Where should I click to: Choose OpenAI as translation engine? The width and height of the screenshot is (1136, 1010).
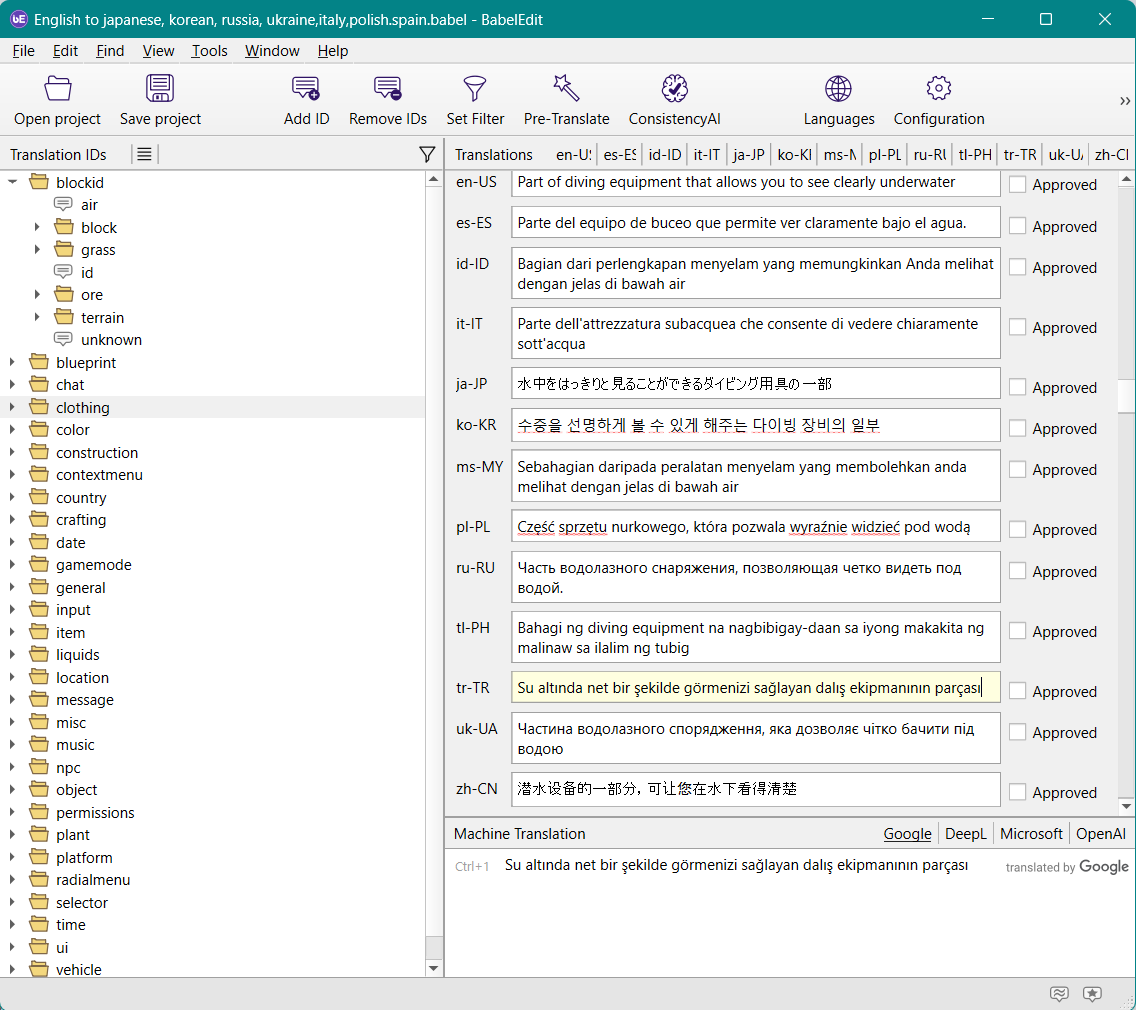click(x=1100, y=834)
